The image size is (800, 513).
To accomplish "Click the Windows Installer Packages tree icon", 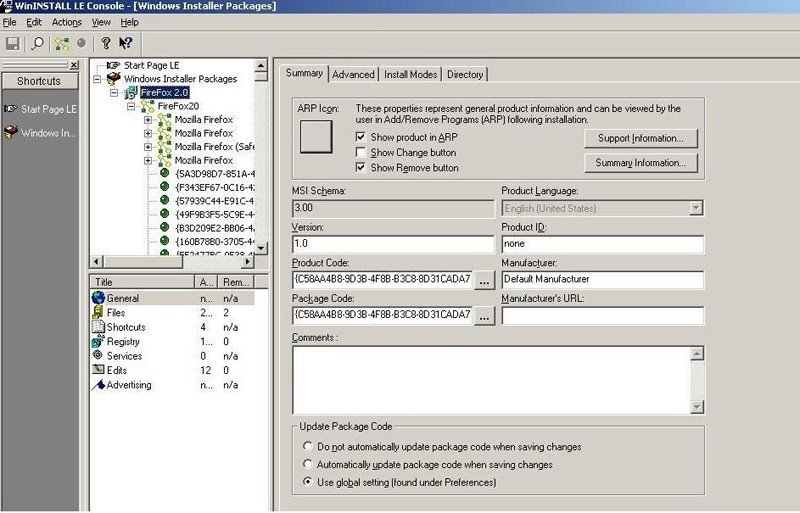I will (x=113, y=79).
